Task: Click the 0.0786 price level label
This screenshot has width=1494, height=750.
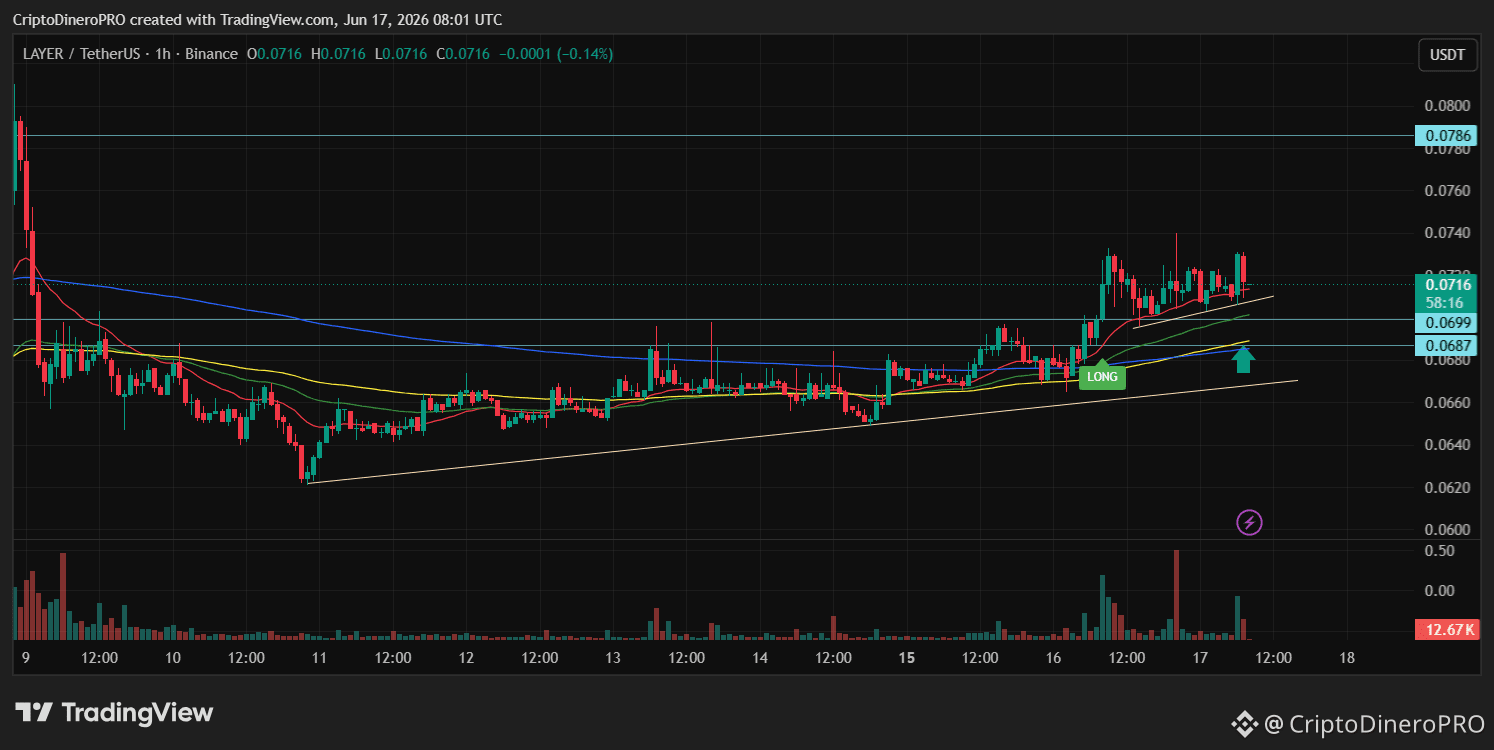Action: (1447, 136)
